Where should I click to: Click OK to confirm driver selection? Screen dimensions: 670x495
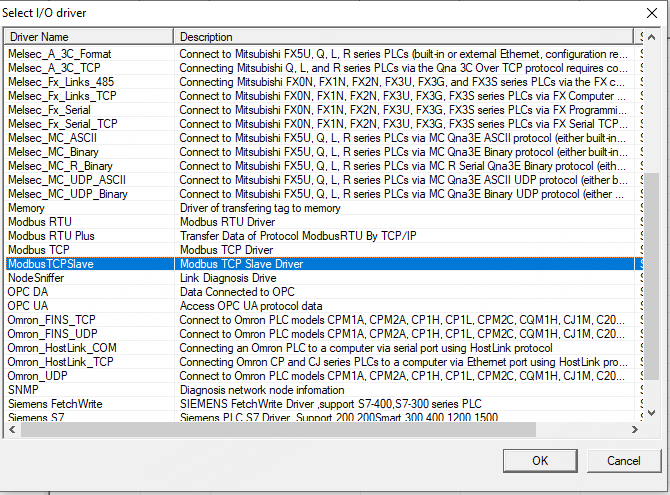[x=540, y=460]
